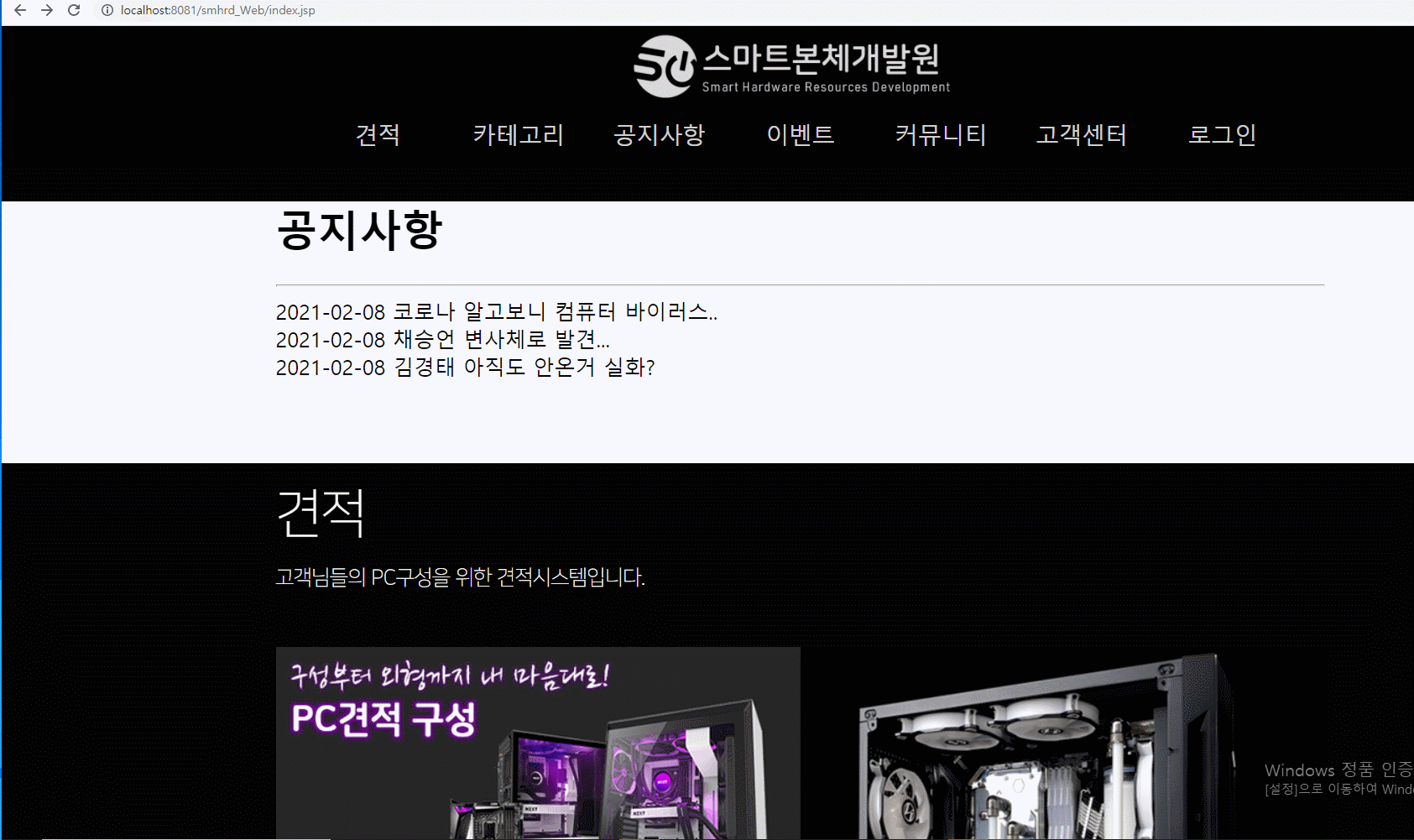Open the PC견적 구성 banner image
Viewport: 1414px width, 840px height.
[x=538, y=743]
